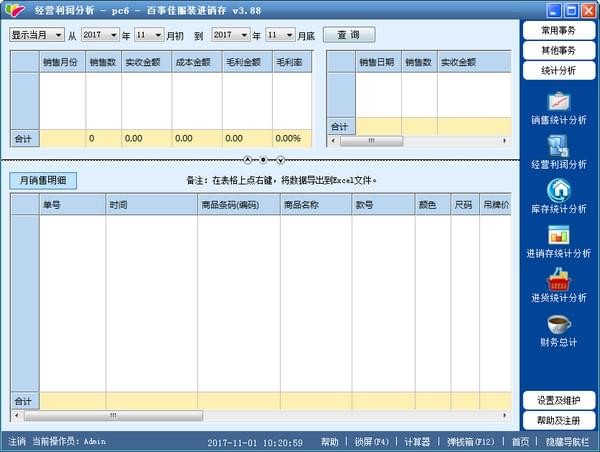The width and height of the screenshot is (600, 452).
Task: Switch to 其他事务 sidebar tab
Action: point(559,51)
